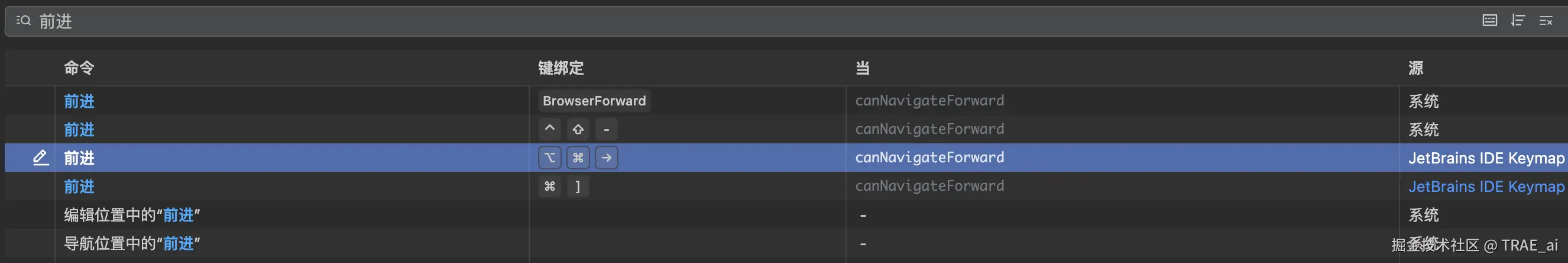Screen dimensions: 1568x263
Task: Click the search filter icon in keybindings box
Action: [x=23, y=21]
